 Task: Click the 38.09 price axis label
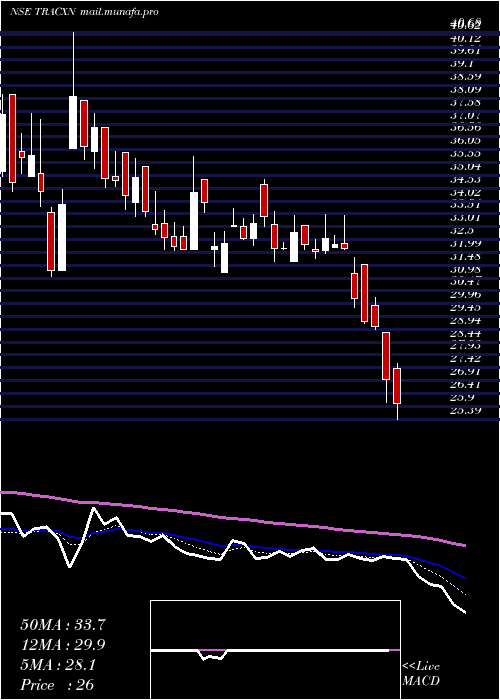pos(465,90)
